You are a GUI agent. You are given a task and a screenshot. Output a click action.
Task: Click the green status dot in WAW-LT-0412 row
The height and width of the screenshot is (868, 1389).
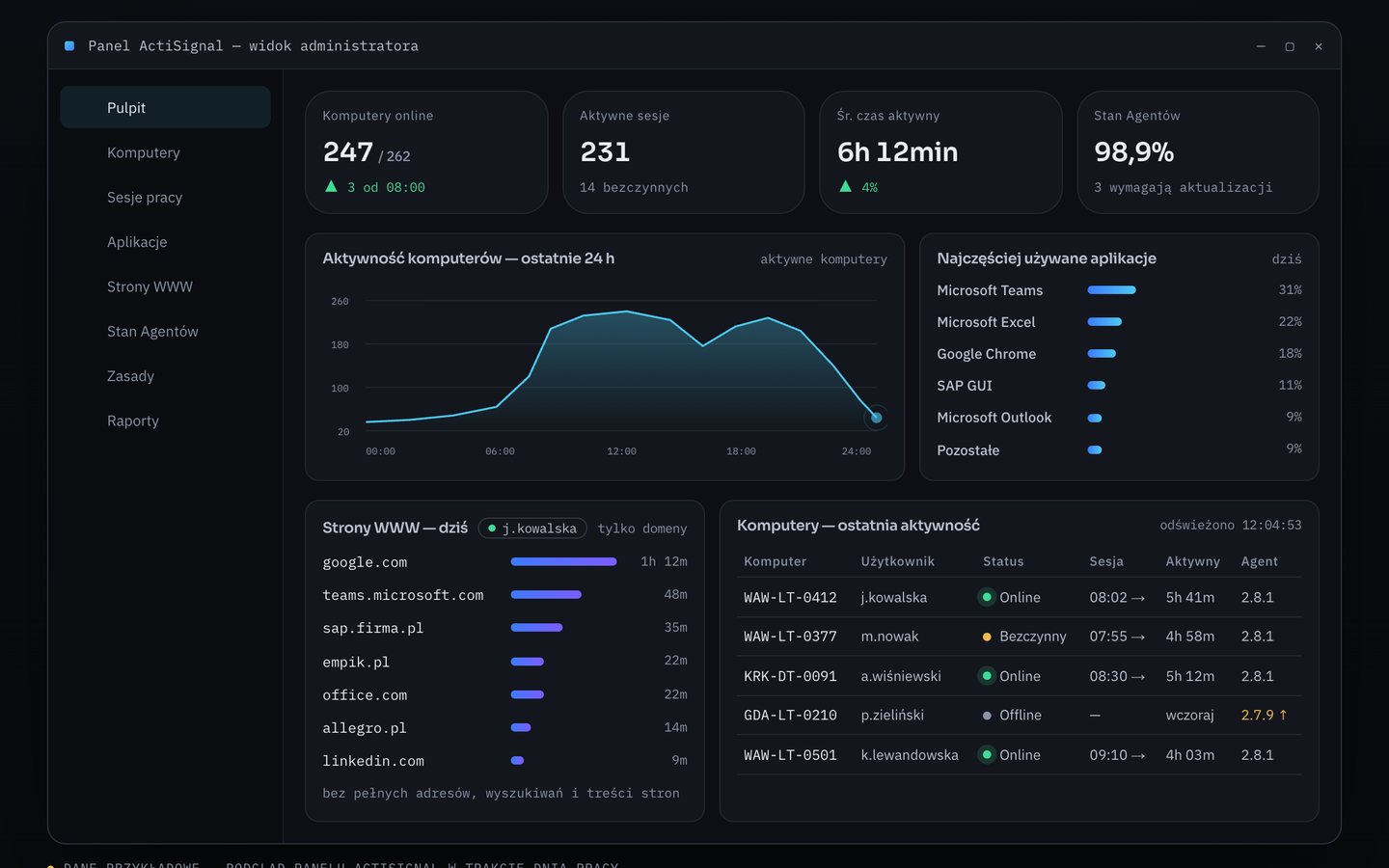(987, 597)
